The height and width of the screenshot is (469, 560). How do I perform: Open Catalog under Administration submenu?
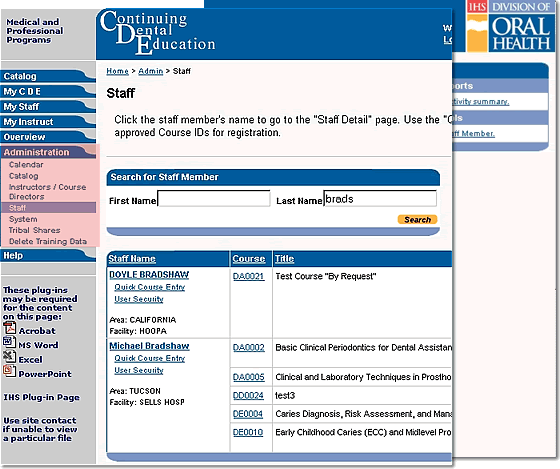24,176
